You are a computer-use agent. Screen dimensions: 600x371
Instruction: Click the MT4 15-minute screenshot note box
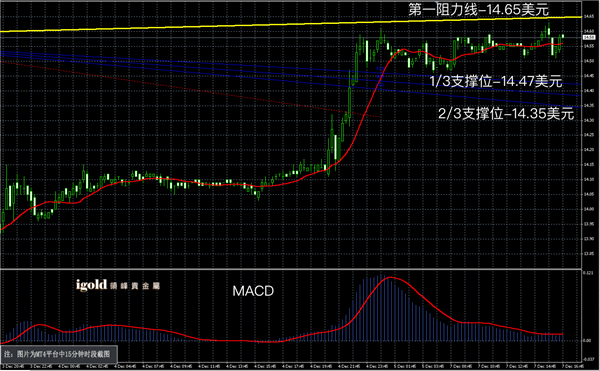(59, 354)
